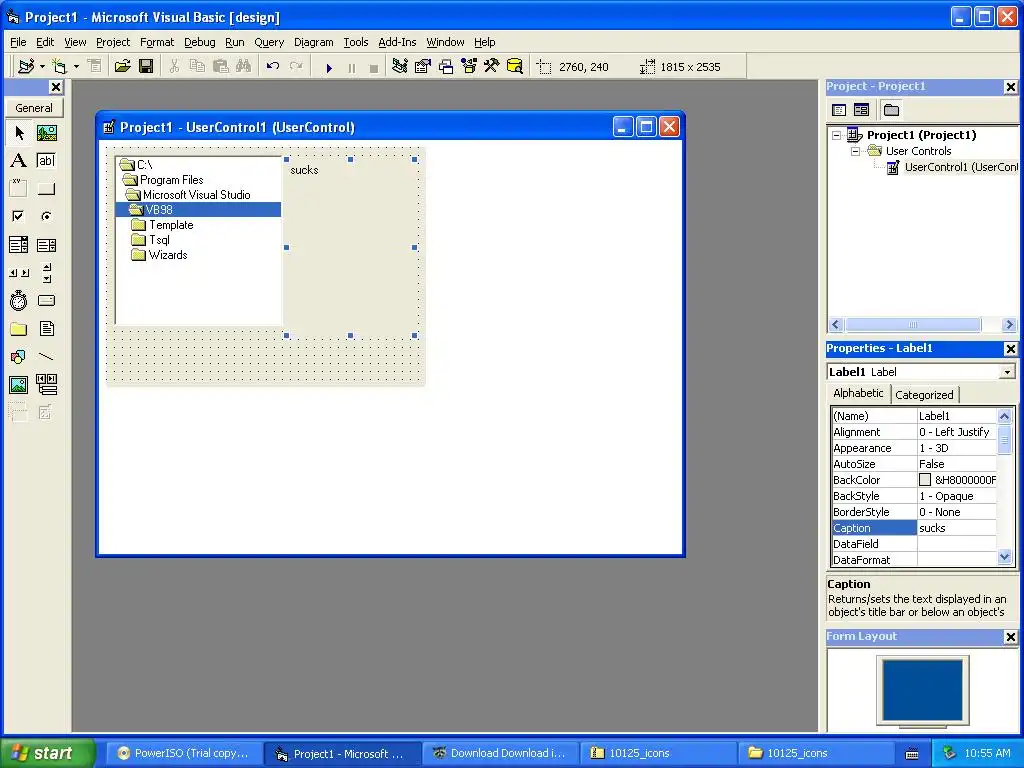Select the DirListBox control tool

tap(19, 328)
